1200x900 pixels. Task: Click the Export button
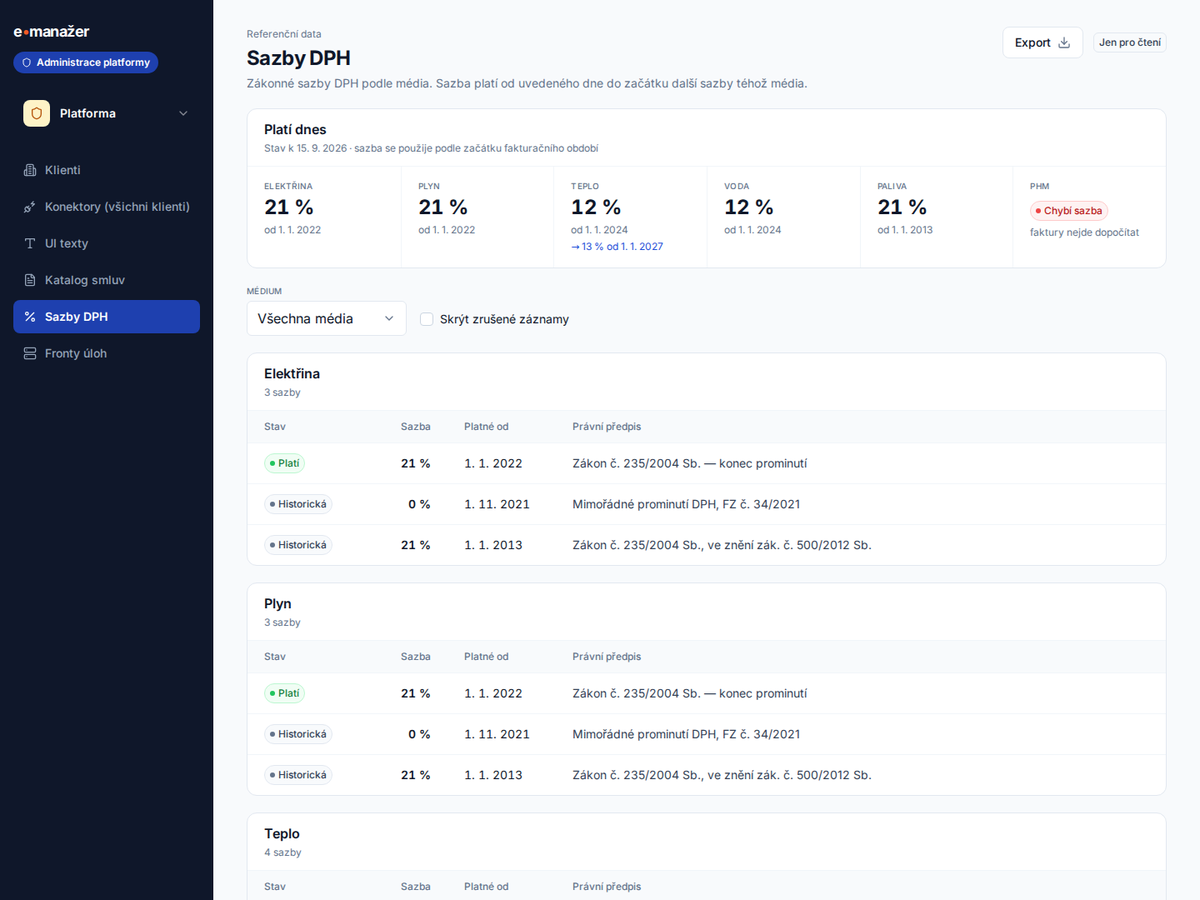click(1043, 43)
